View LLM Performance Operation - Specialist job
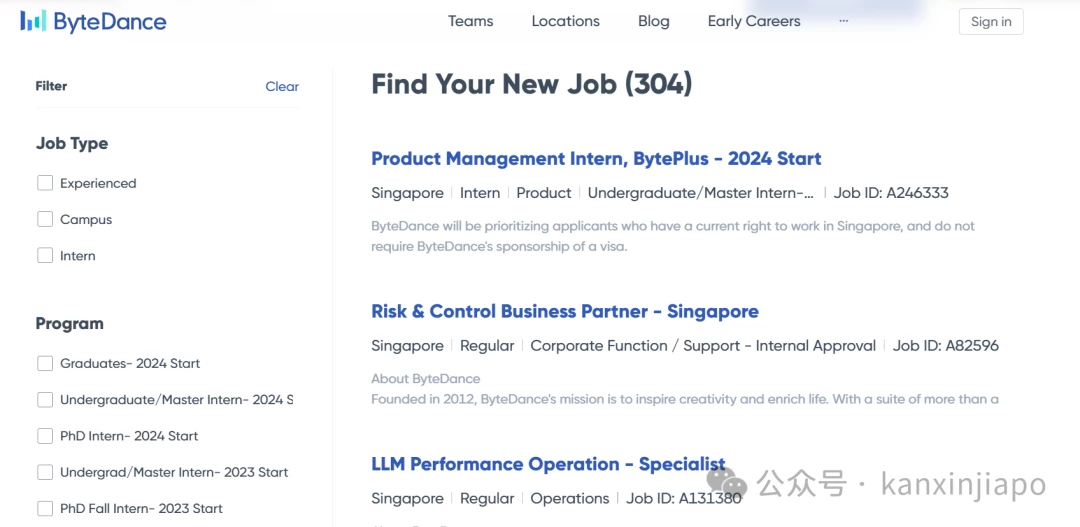 [547, 464]
